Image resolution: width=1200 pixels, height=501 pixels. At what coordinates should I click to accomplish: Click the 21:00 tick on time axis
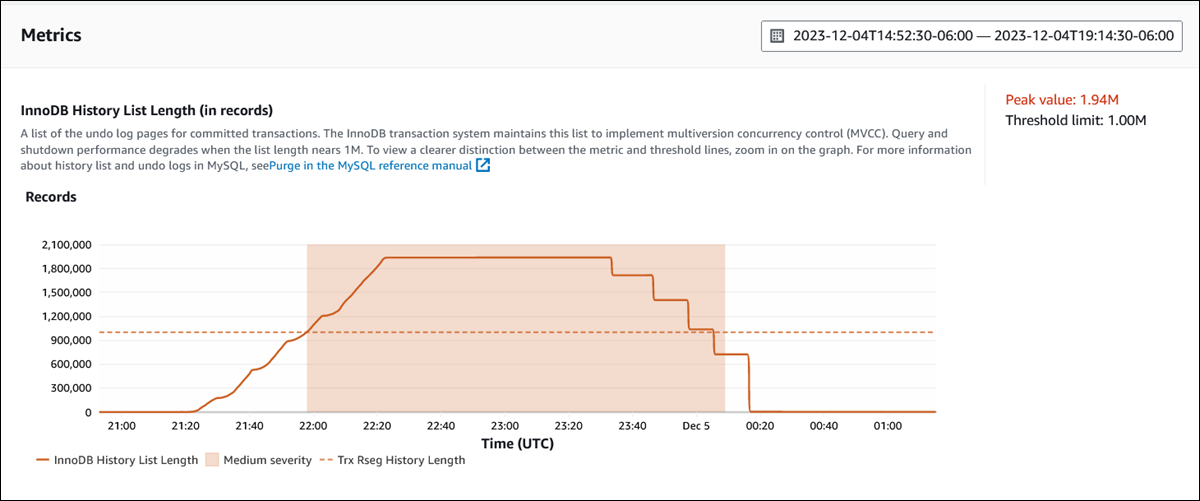pyautogui.click(x=121, y=426)
